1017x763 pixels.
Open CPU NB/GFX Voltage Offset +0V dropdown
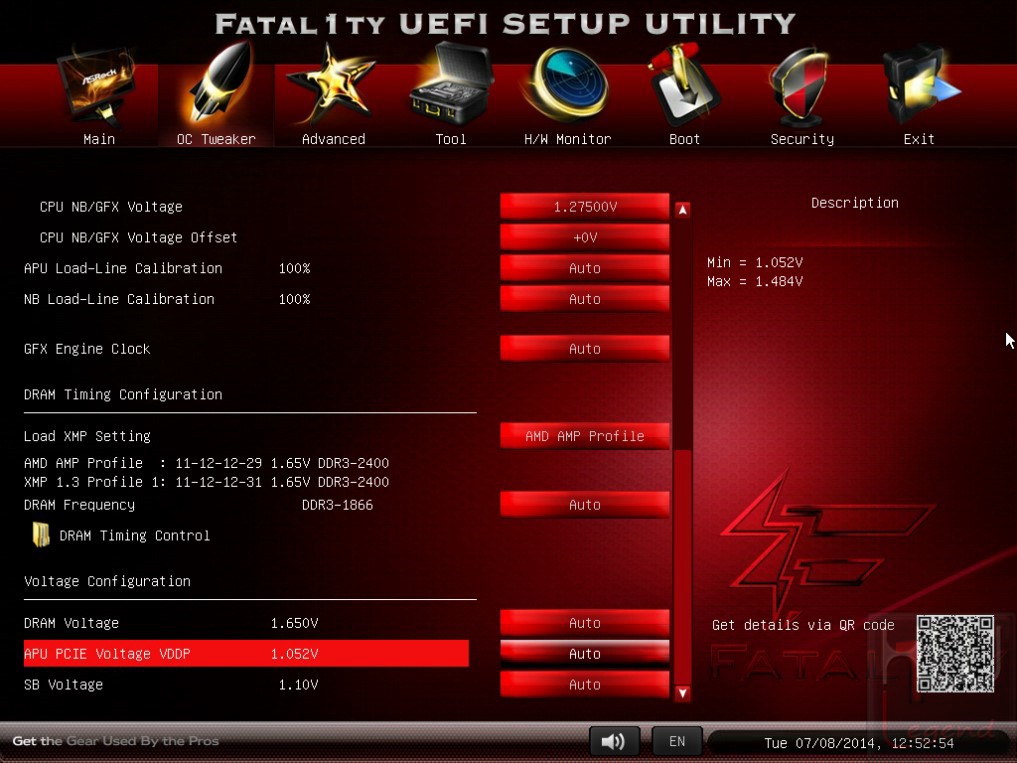click(x=584, y=237)
